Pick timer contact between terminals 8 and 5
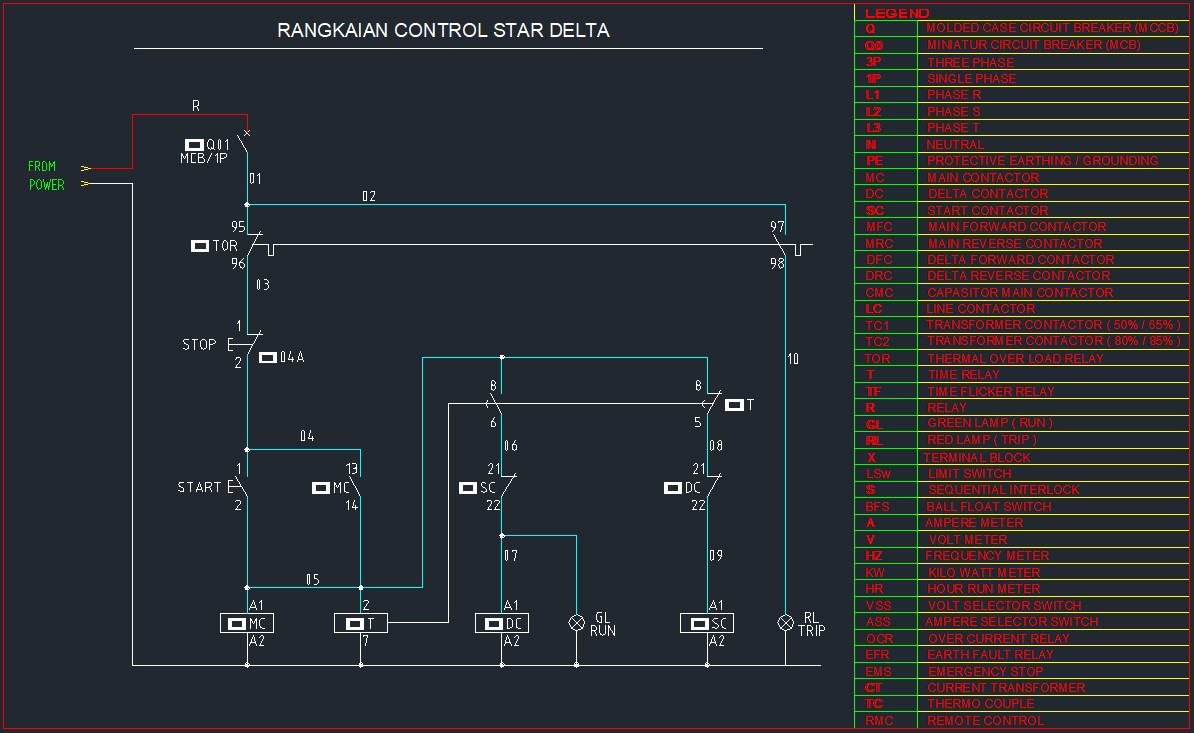1194x733 pixels. (710, 404)
